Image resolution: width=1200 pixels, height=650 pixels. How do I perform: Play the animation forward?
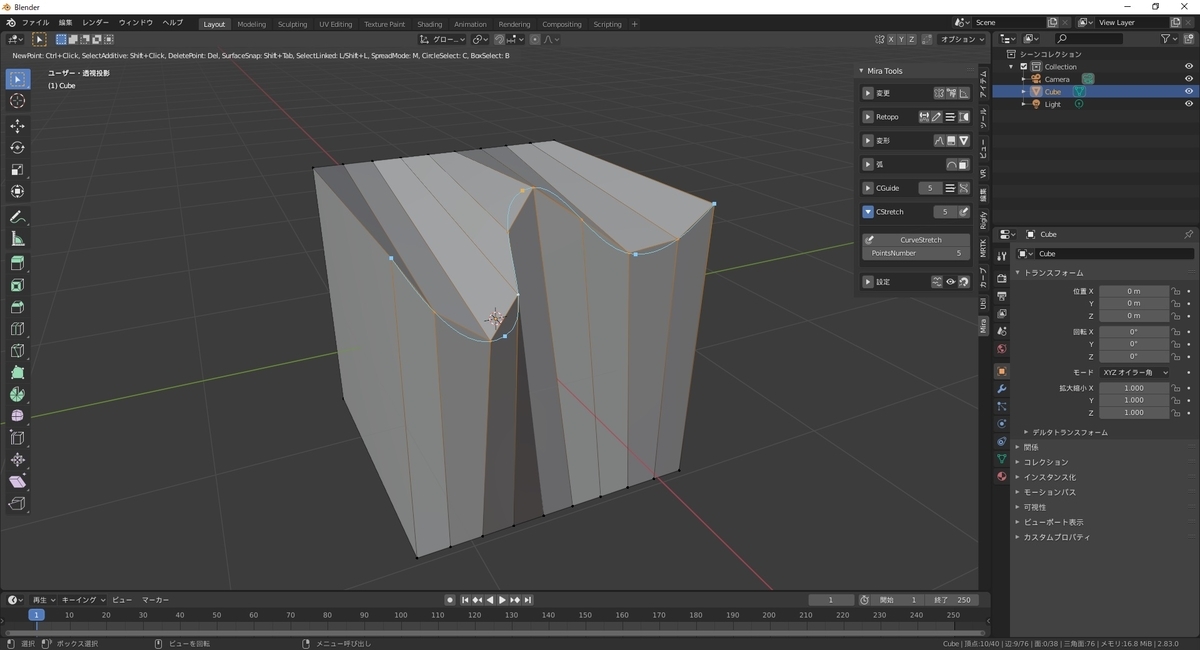[502, 600]
